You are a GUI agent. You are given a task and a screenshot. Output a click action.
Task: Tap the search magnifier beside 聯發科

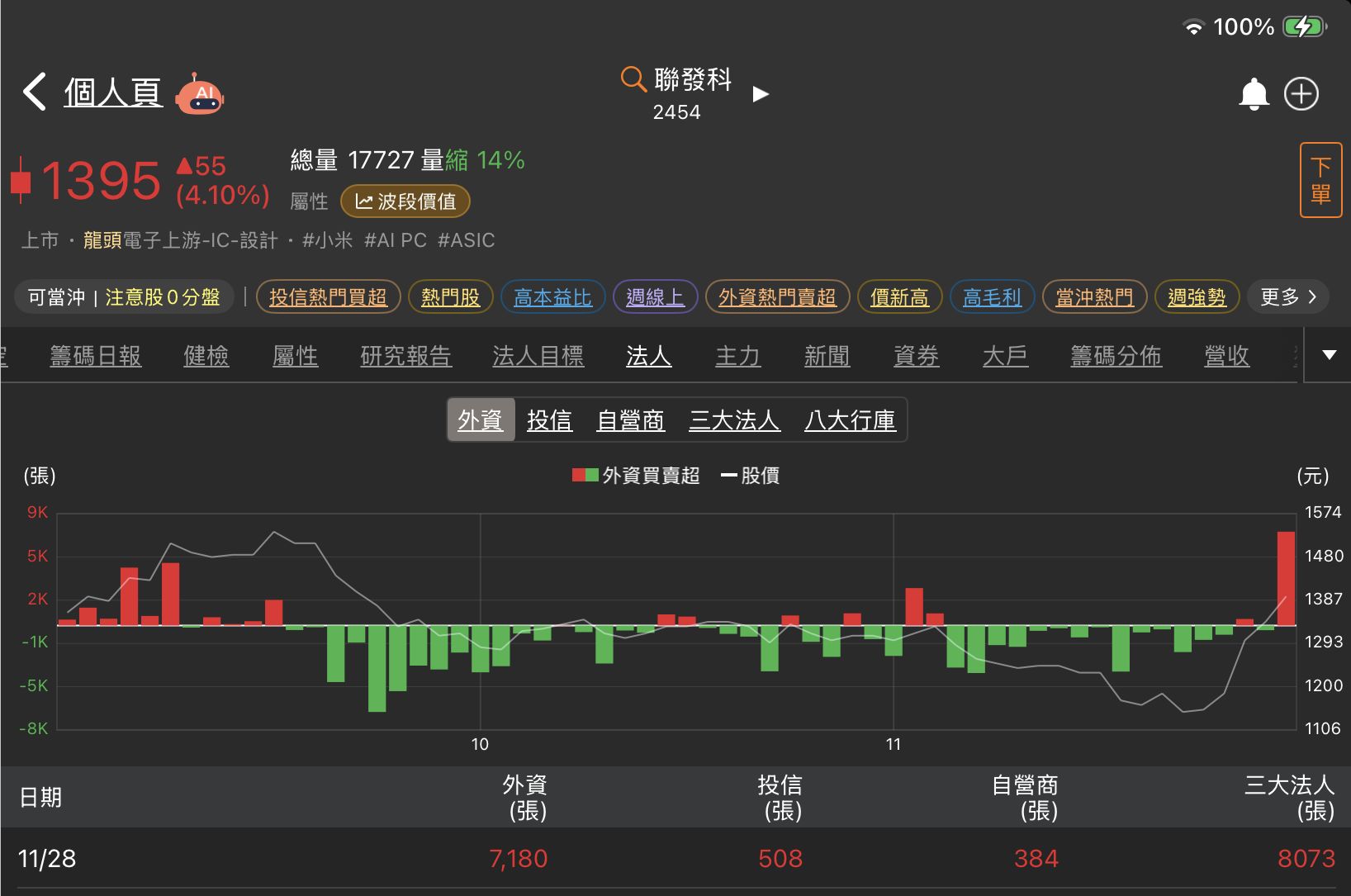633,78
